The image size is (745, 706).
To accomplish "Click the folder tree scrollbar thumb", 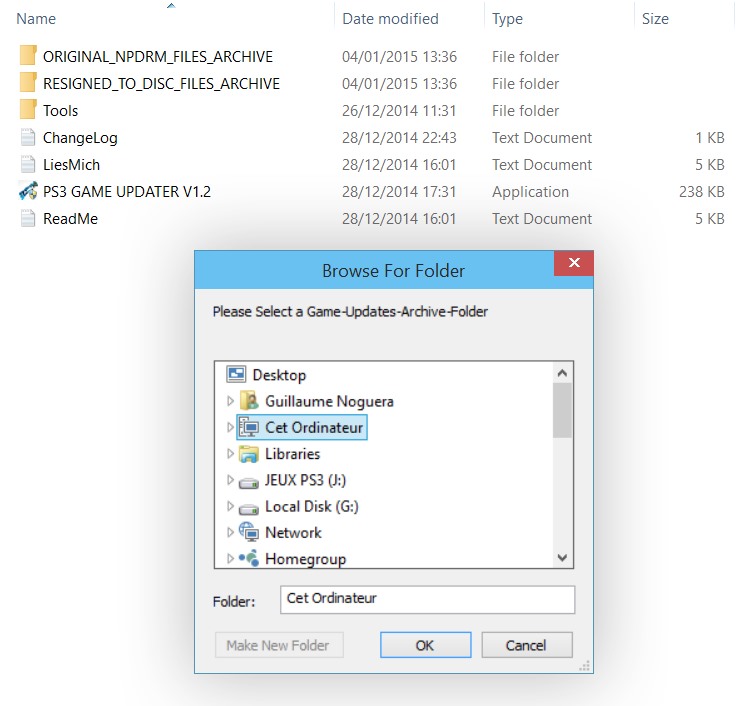I will pyautogui.click(x=562, y=410).
